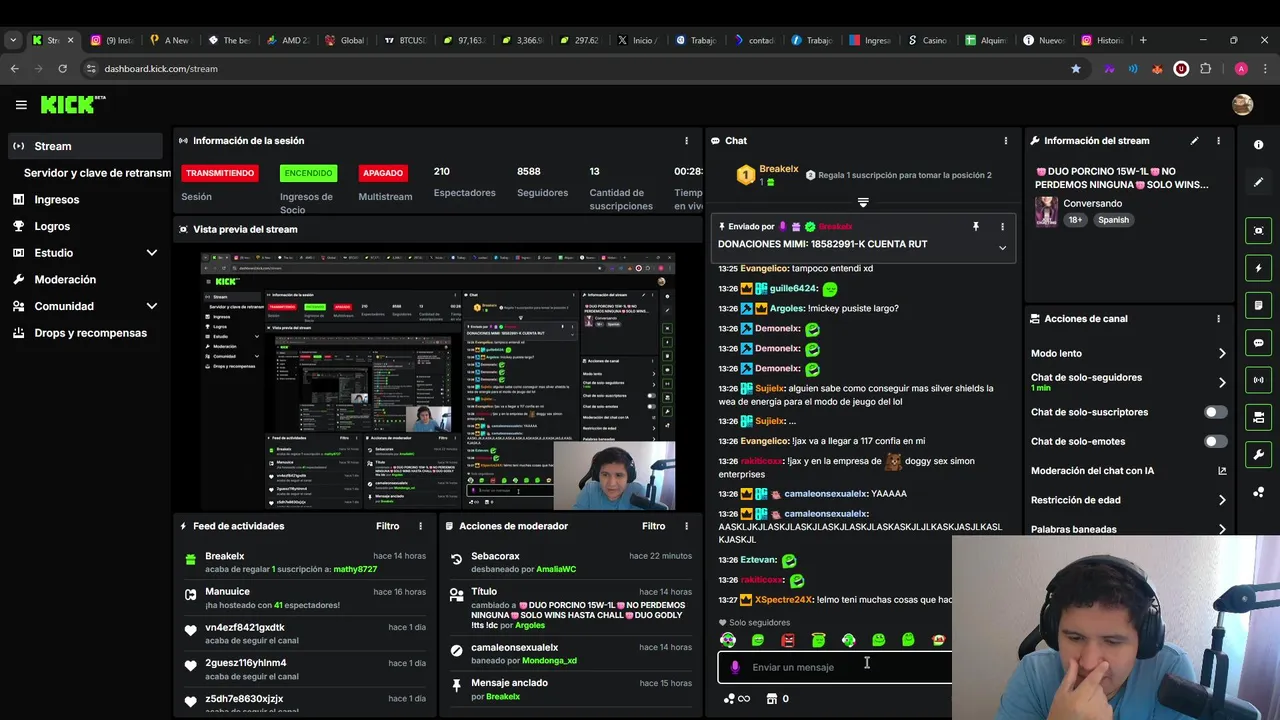The width and height of the screenshot is (1280, 720).
Task: Bookmark this page with the star icon
Action: point(1076,69)
